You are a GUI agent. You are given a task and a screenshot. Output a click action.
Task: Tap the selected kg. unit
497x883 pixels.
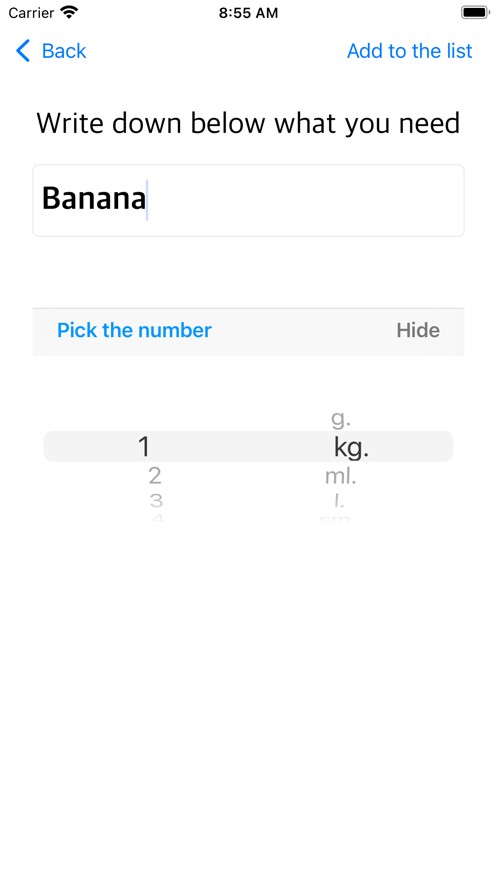point(351,447)
